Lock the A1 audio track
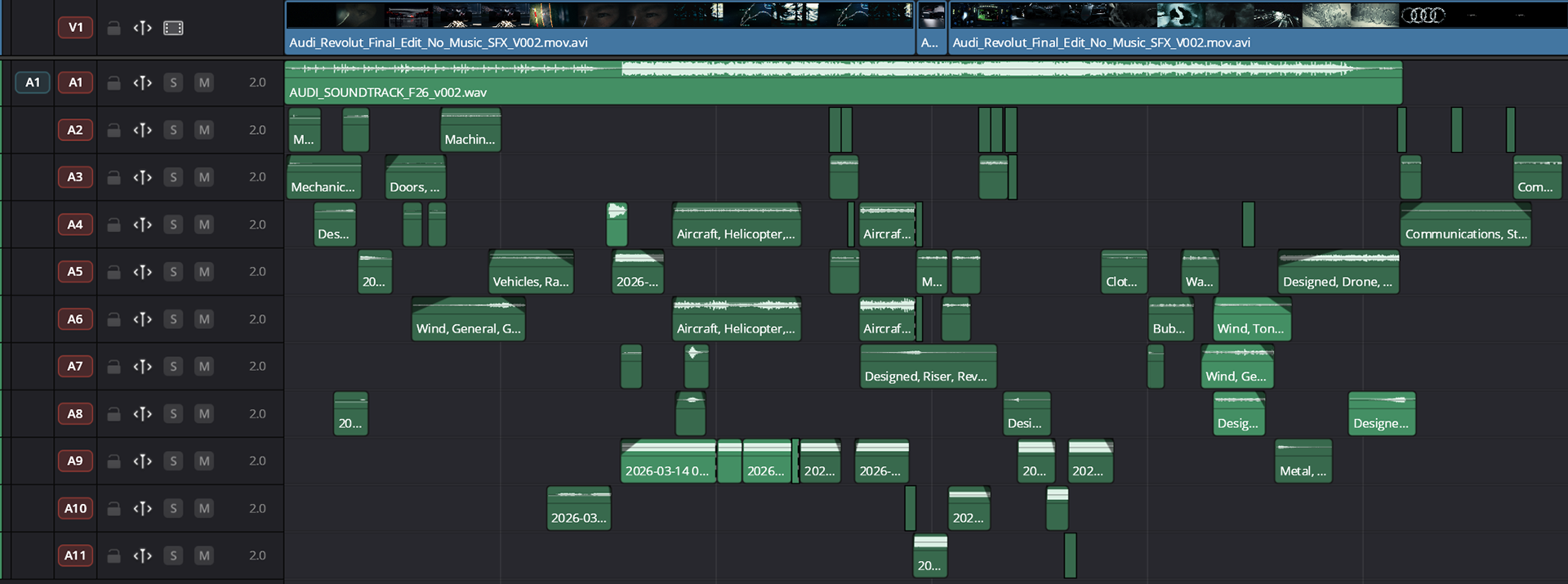This screenshot has width=1568, height=584. coord(114,82)
